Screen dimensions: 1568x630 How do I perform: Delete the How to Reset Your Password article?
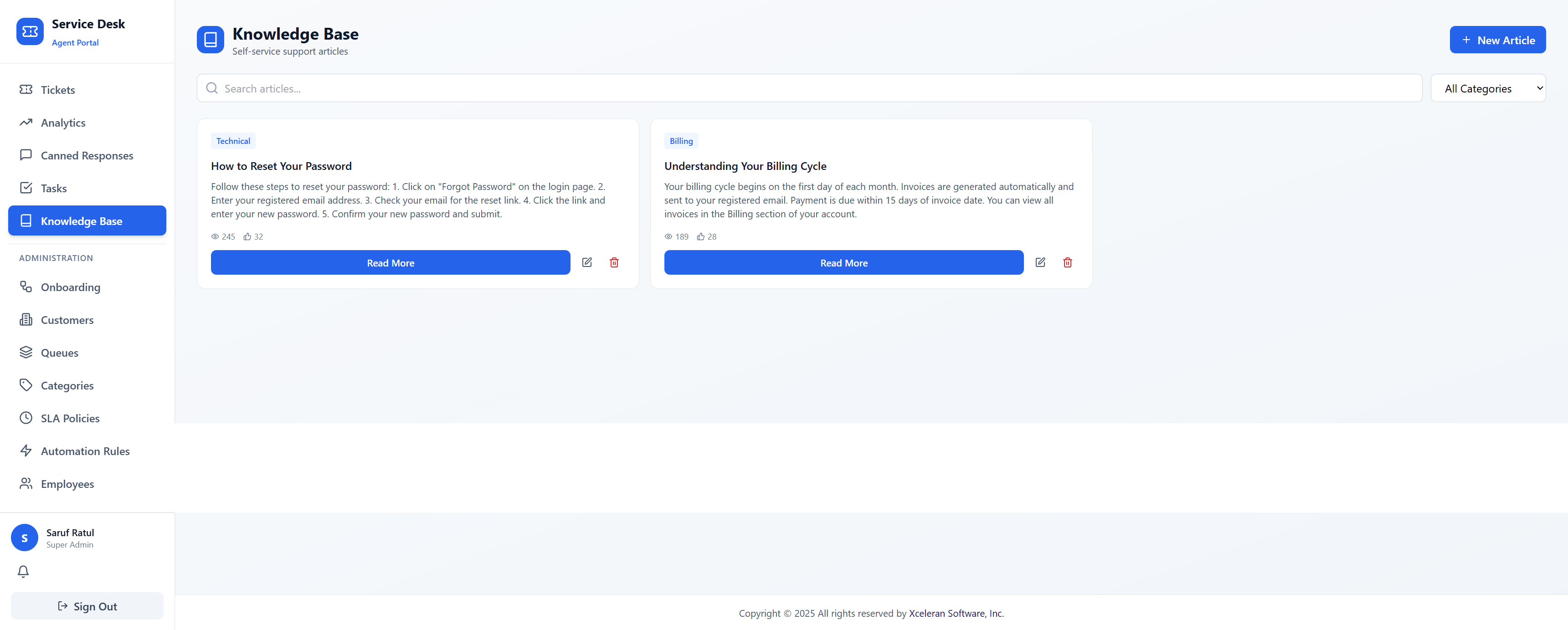pos(614,262)
